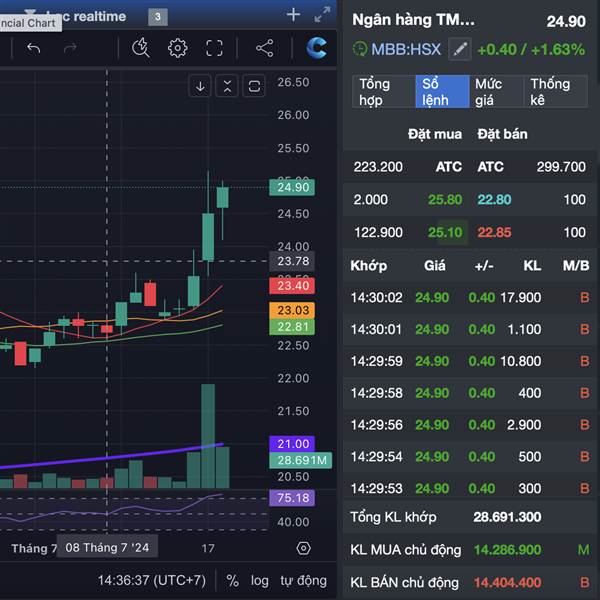600x600 pixels.
Task: Click the Giá column header
Action: [435, 266]
